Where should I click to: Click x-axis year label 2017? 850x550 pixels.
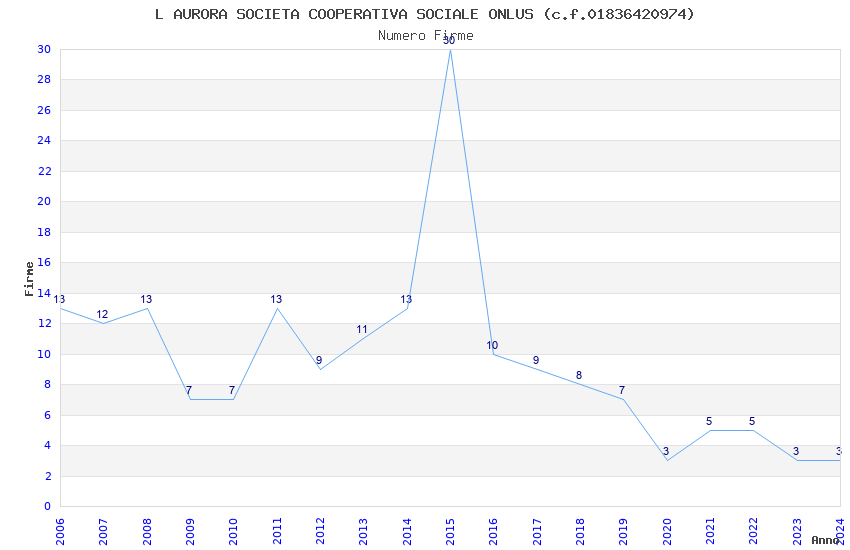(537, 532)
